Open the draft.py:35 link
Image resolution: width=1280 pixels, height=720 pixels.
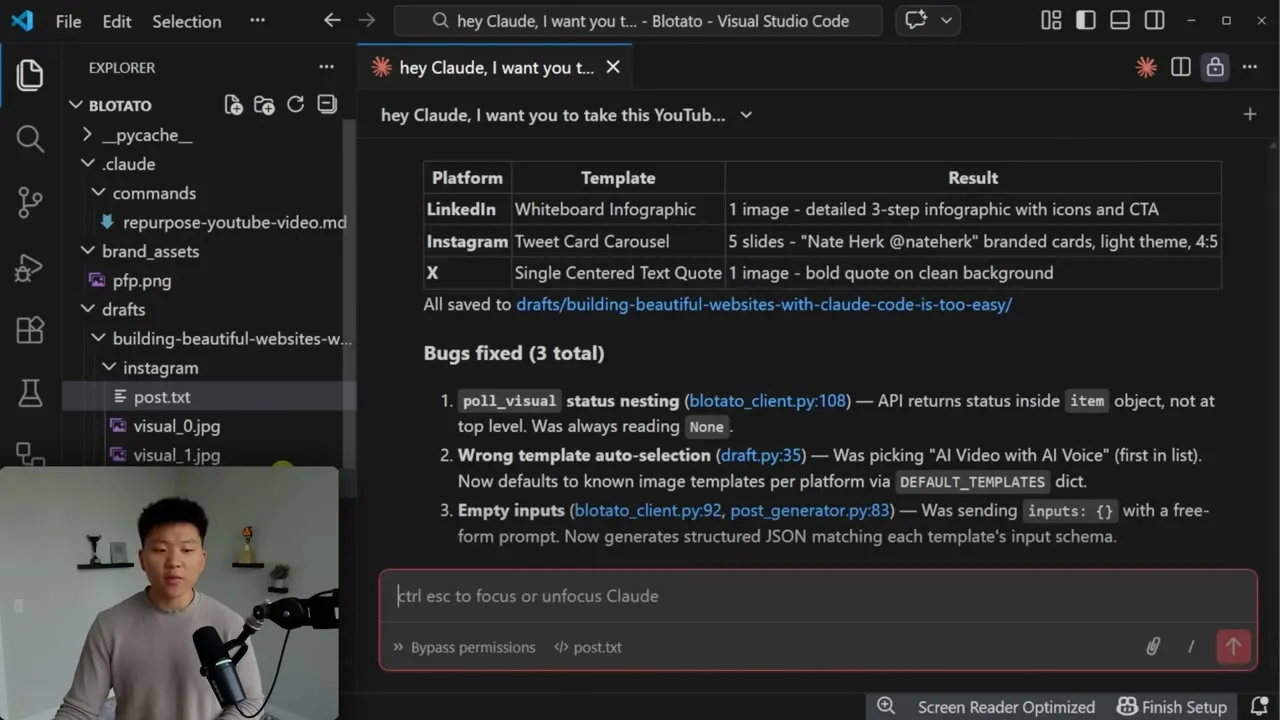click(x=761, y=455)
